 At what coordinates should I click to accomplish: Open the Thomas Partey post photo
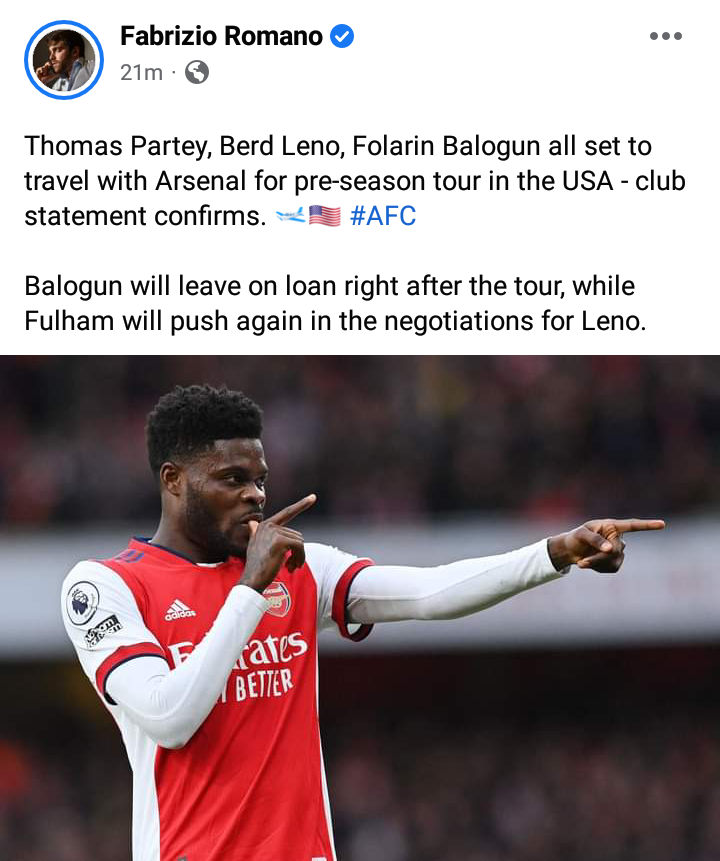(360, 608)
